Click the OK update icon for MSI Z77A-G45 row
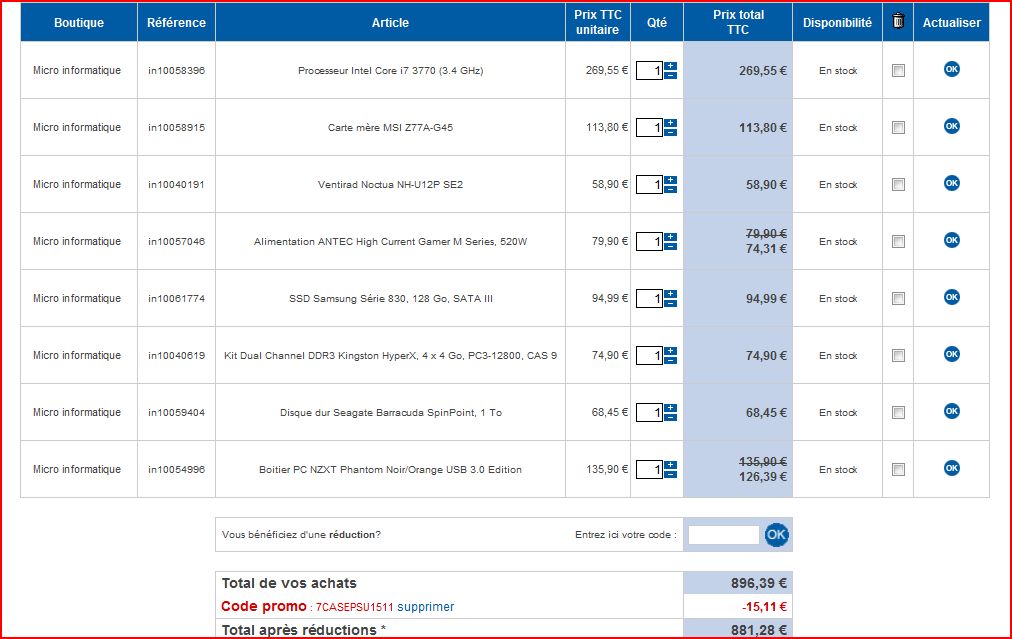 [951, 126]
